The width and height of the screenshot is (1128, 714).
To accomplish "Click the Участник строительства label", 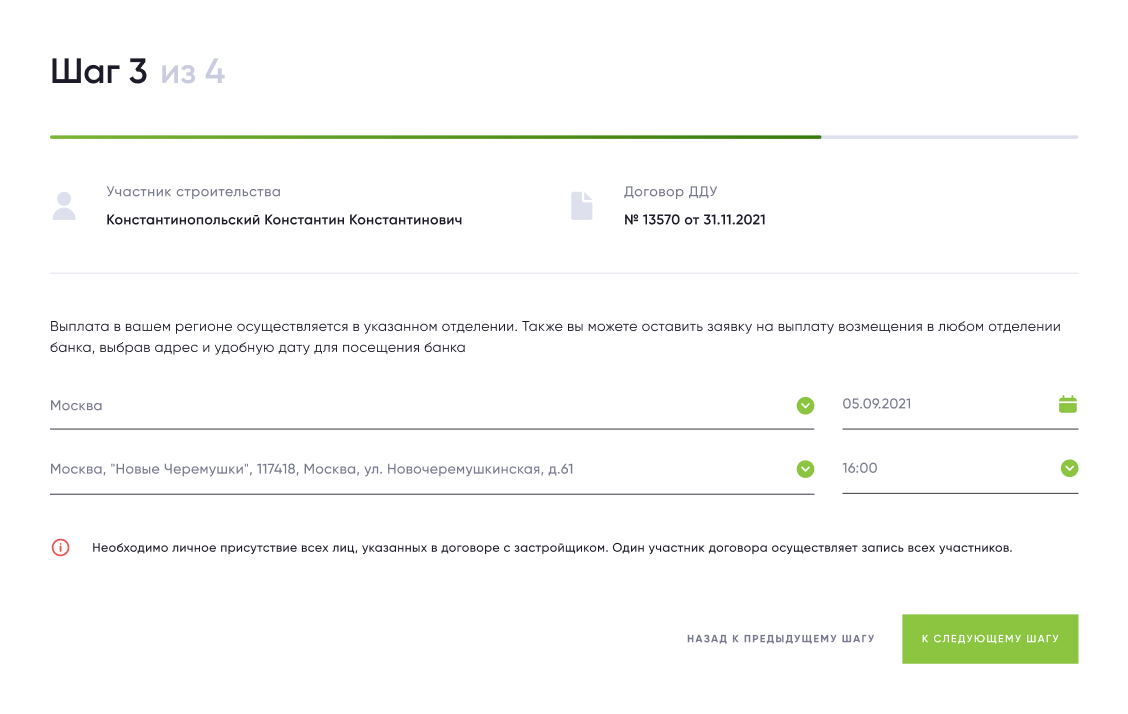I will pyautogui.click(x=193, y=192).
